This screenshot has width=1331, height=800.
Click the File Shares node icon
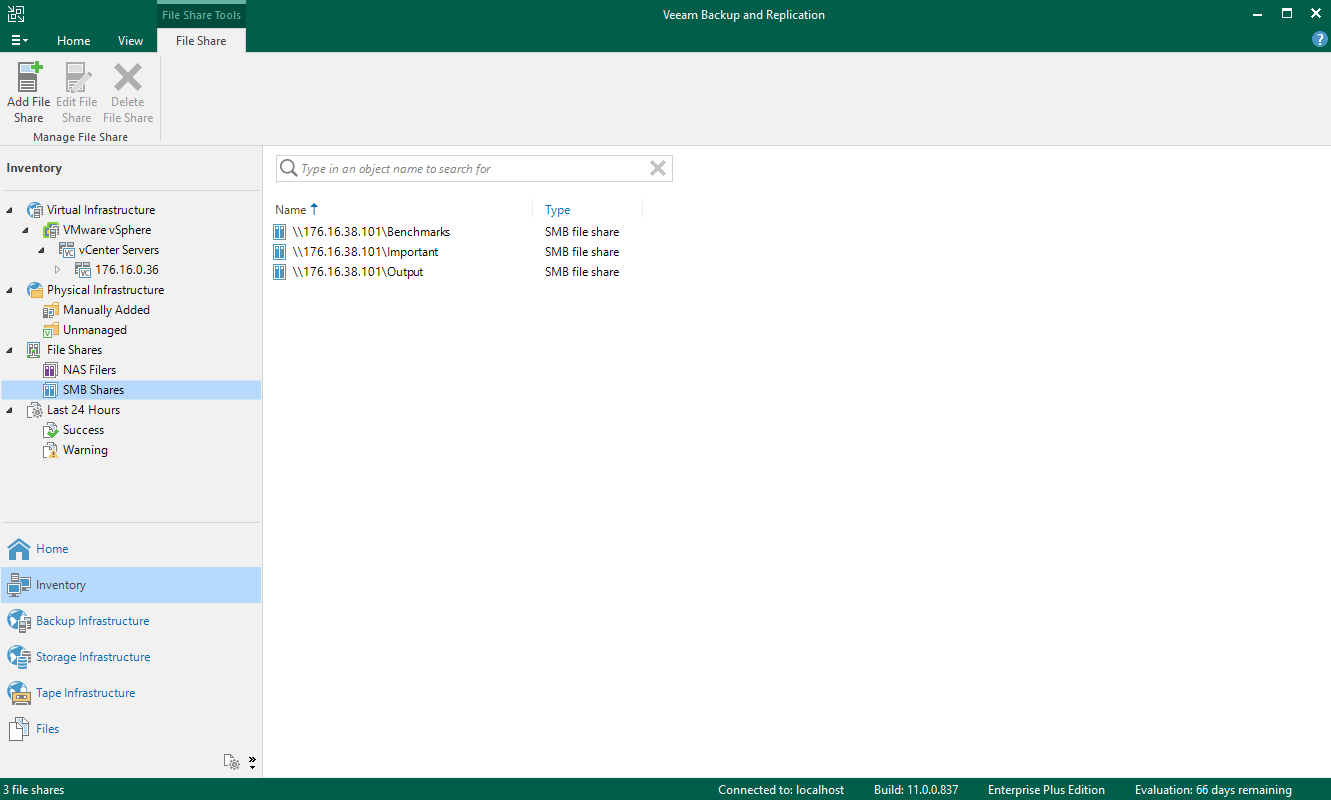pyautogui.click(x=35, y=350)
